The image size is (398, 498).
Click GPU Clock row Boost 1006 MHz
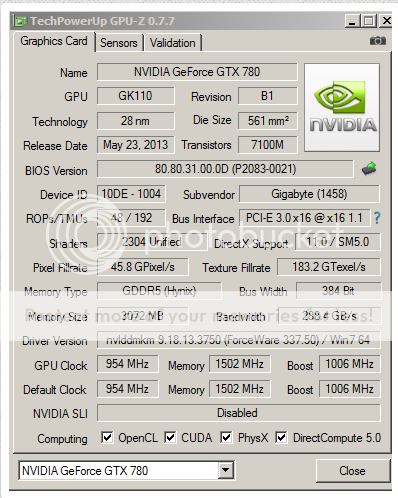click(x=349, y=364)
